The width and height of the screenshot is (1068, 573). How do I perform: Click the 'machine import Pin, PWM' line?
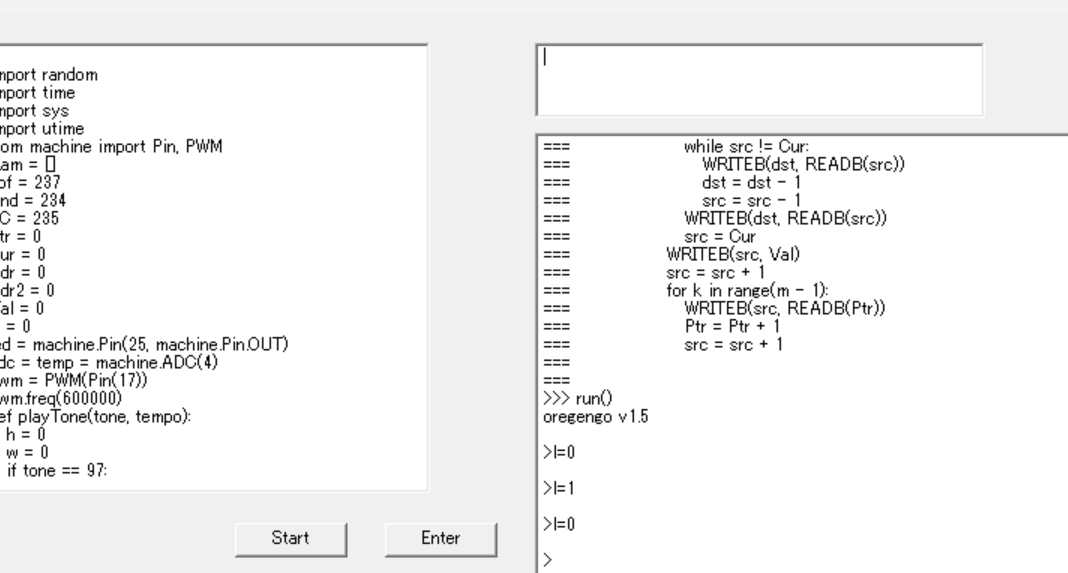110,147
